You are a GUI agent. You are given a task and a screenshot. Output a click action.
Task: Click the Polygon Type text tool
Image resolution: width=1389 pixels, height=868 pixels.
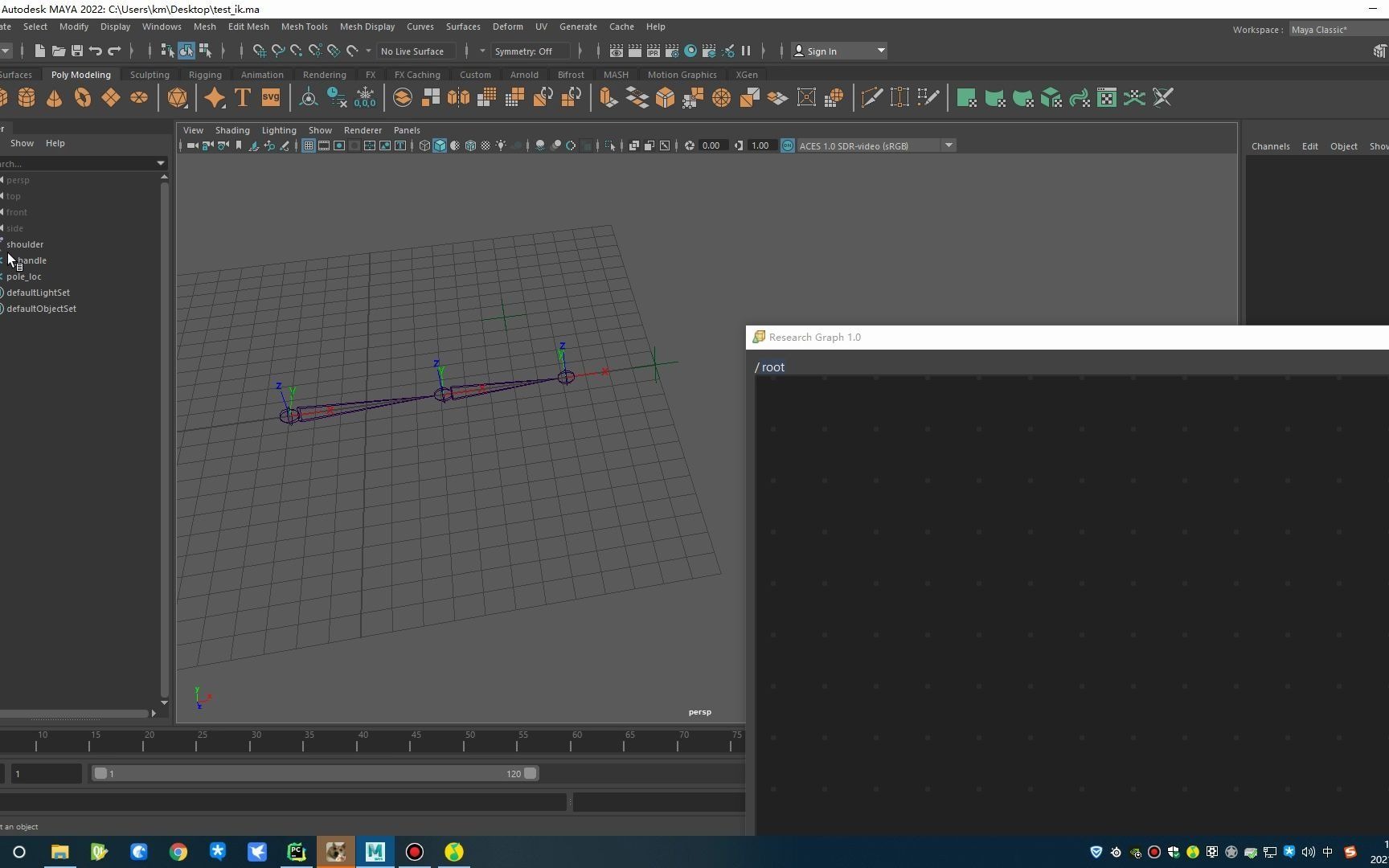point(242,98)
